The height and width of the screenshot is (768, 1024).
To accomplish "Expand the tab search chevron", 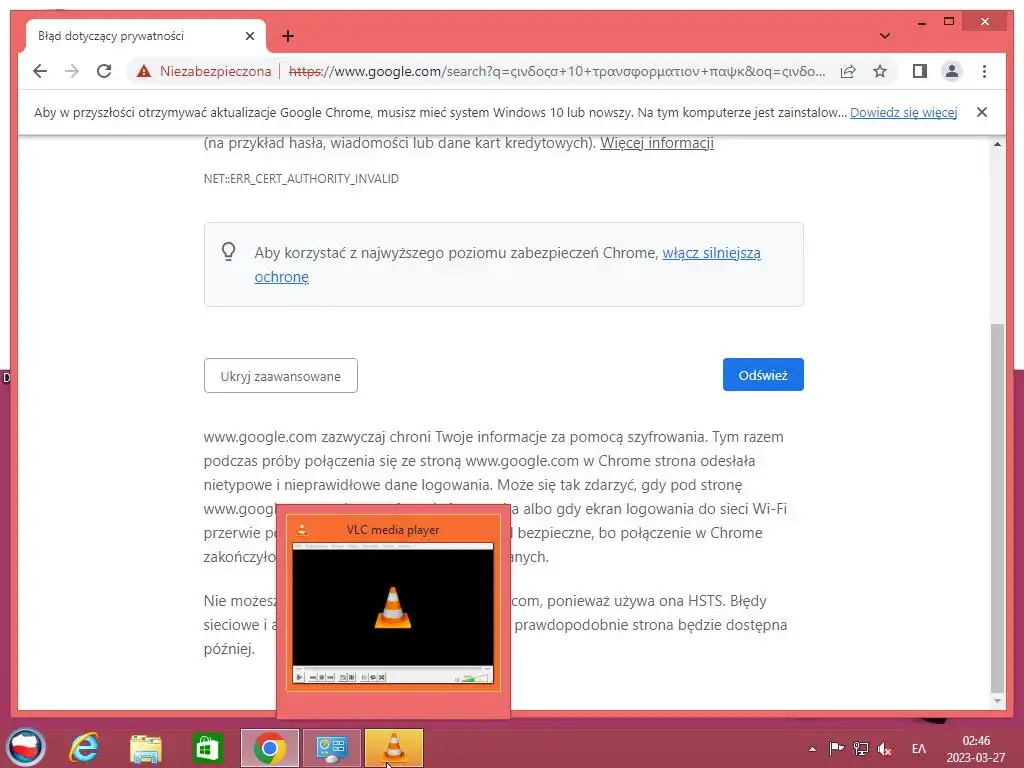I will pyautogui.click(x=884, y=36).
